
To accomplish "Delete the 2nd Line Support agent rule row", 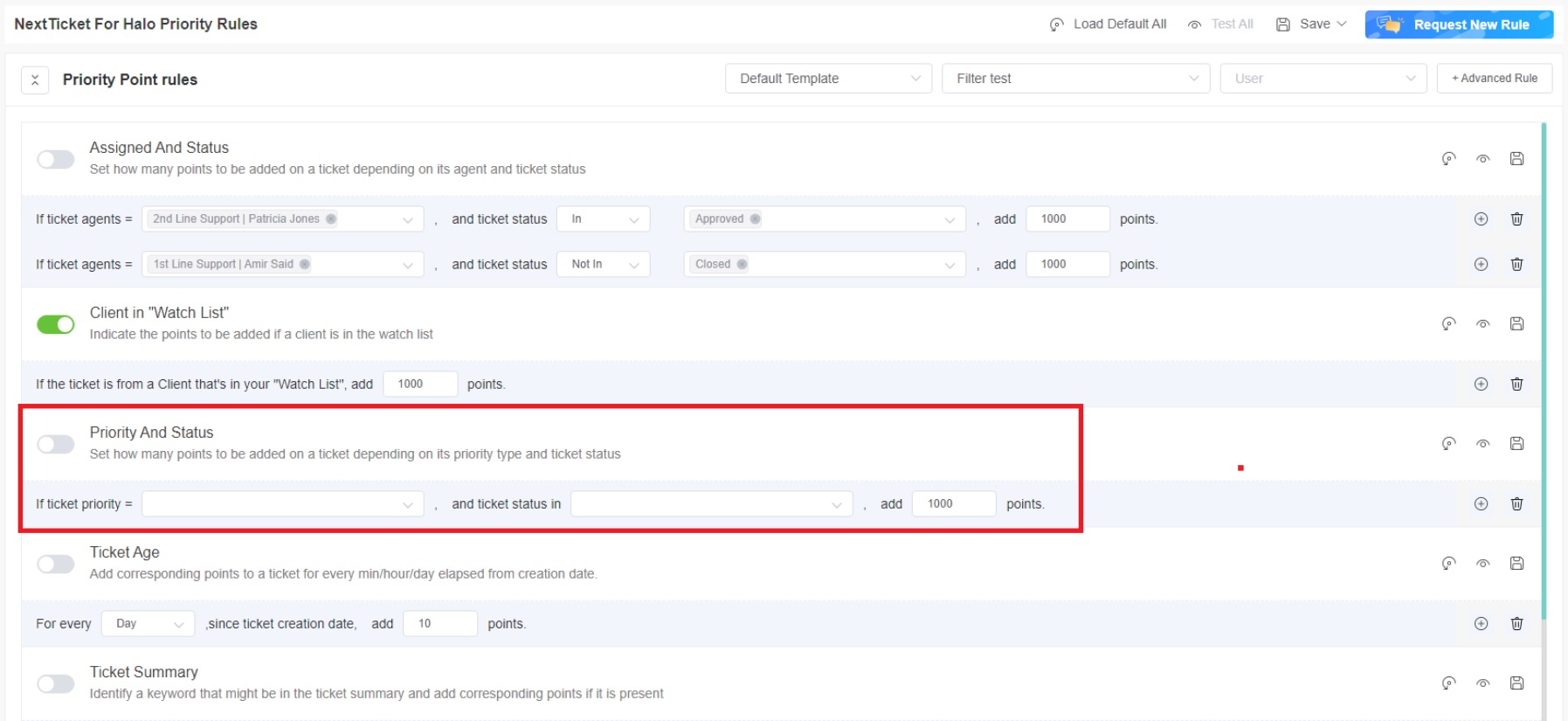I will pos(1516,218).
